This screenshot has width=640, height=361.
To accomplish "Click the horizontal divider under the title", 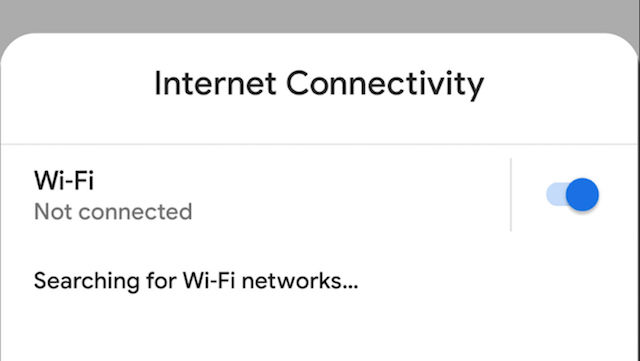I will coord(320,144).
